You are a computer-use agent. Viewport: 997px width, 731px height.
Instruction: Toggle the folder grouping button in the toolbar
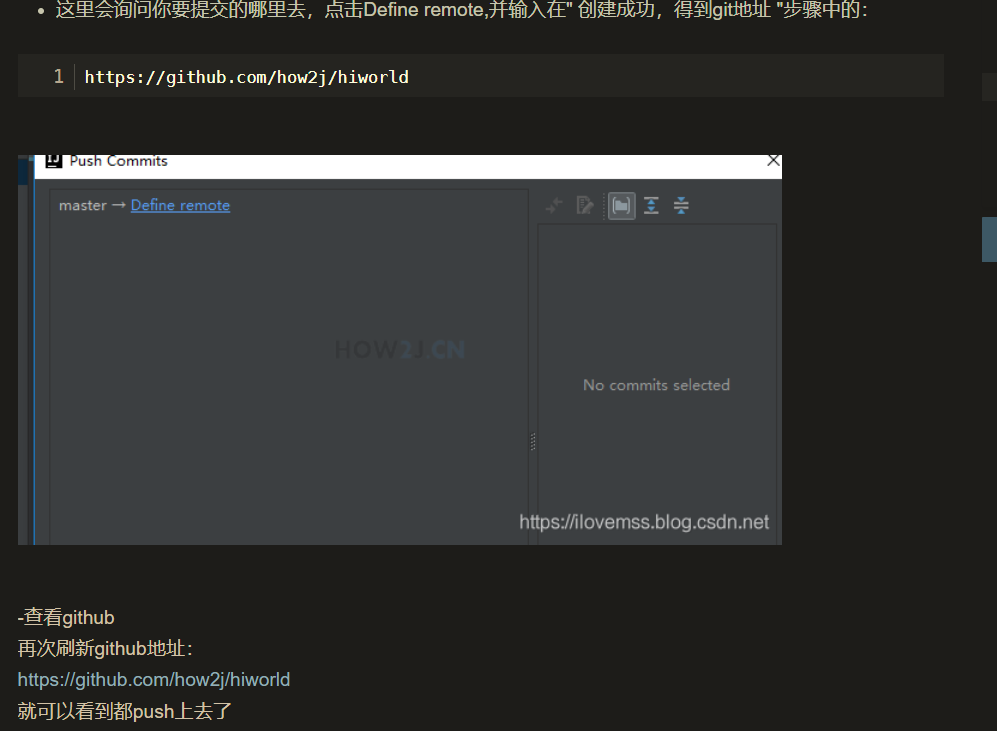pyautogui.click(x=620, y=205)
